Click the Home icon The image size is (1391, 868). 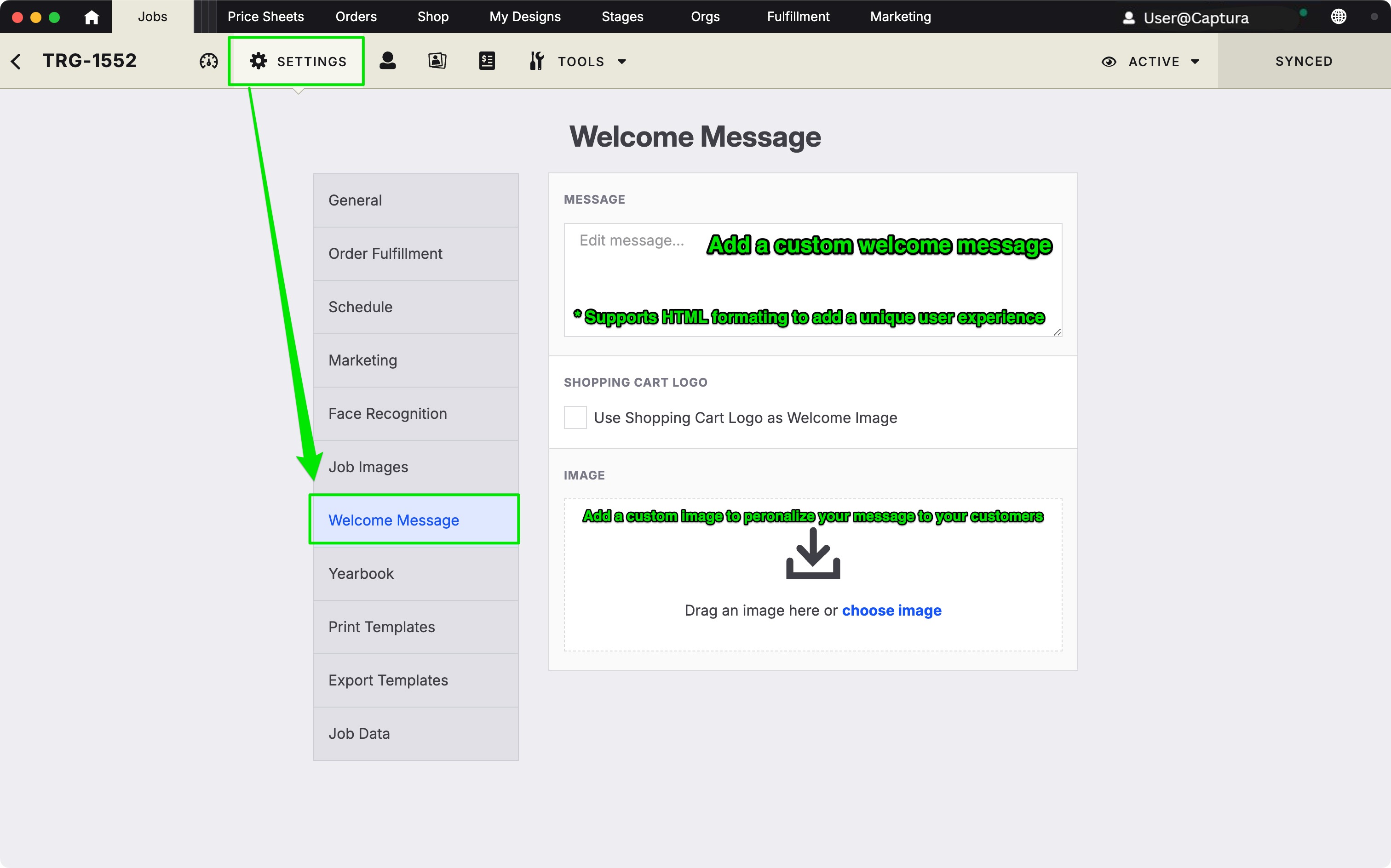(x=92, y=17)
